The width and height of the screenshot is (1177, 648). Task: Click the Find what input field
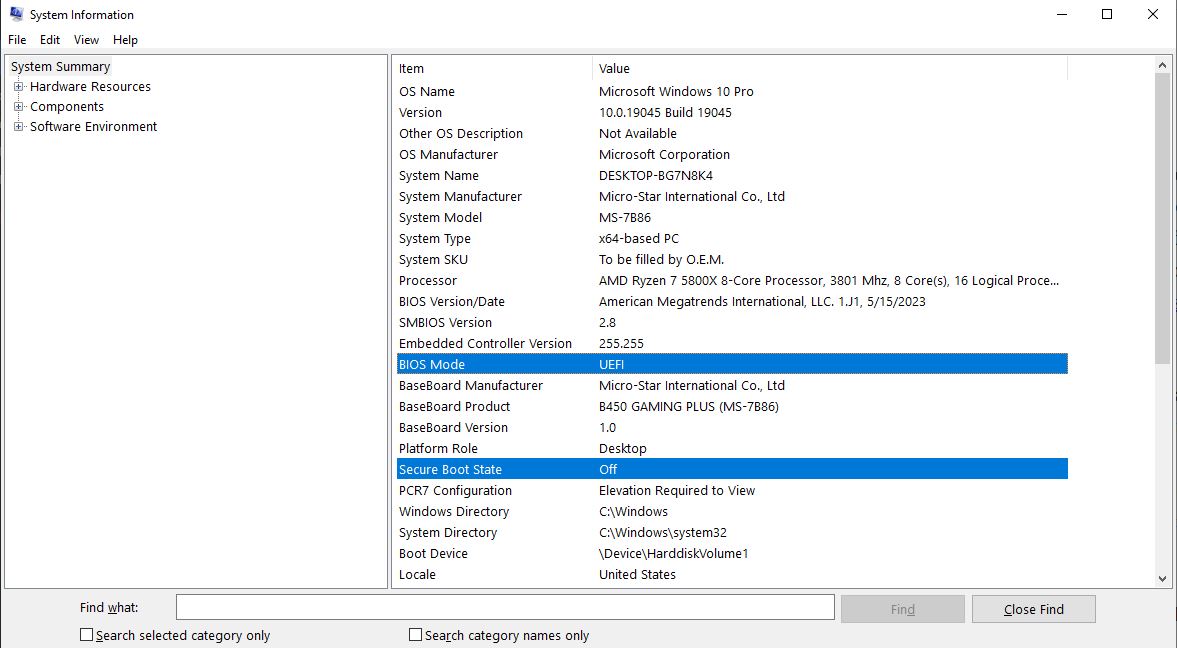505,607
